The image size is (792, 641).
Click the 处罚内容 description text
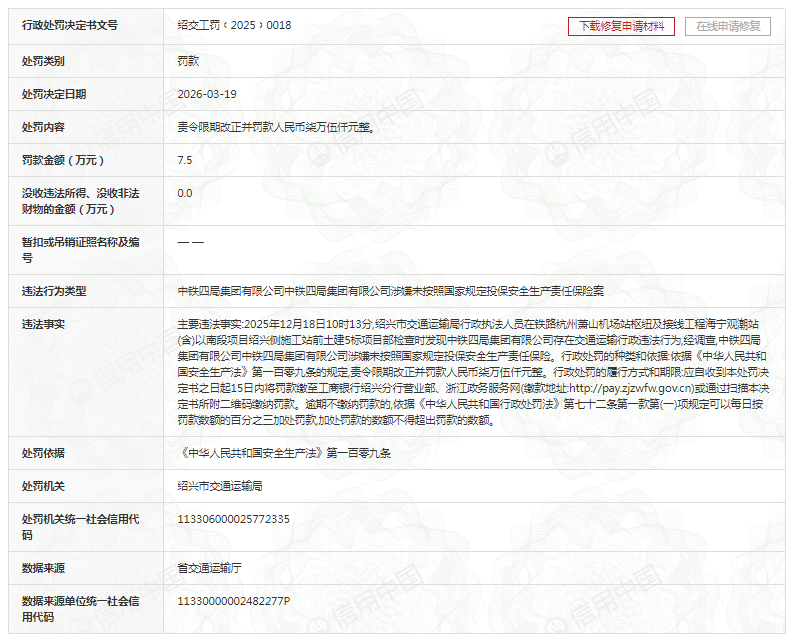point(276,127)
